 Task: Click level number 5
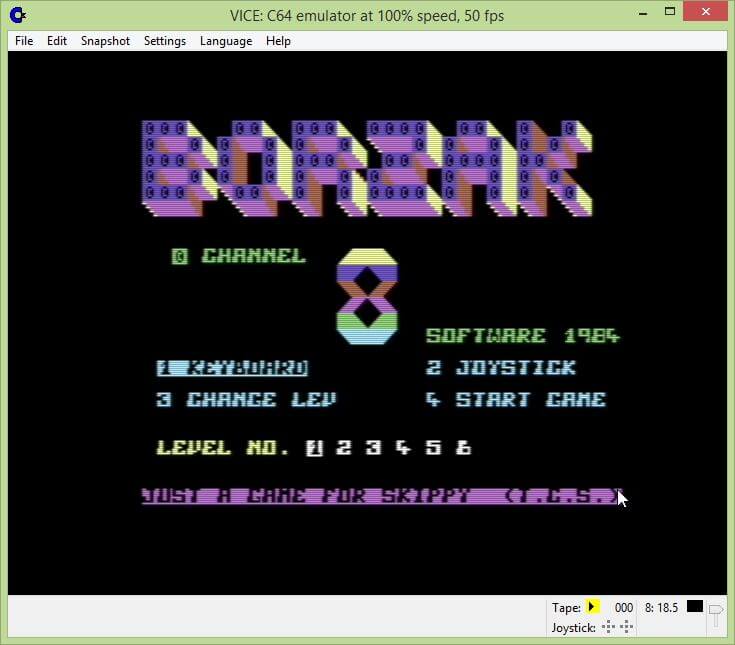[x=434, y=448]
